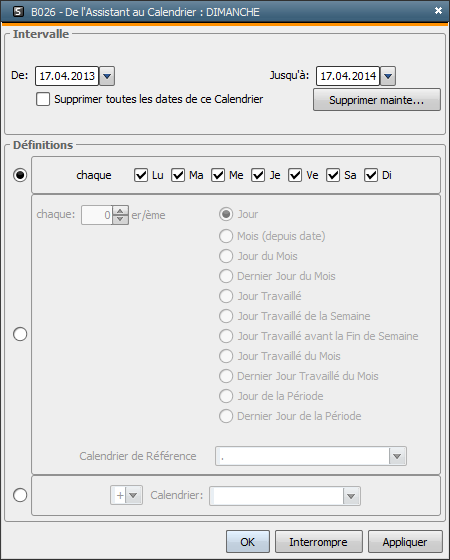
Task: Uncheck the Sa weekday checkbox
Action: [x=333, y=175]
